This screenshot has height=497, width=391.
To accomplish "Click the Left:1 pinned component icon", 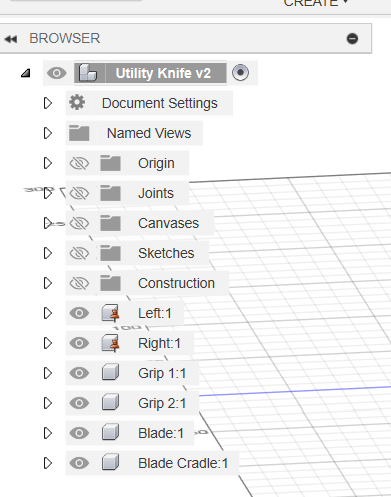I will pyautogui.click(x=111, y=313).
